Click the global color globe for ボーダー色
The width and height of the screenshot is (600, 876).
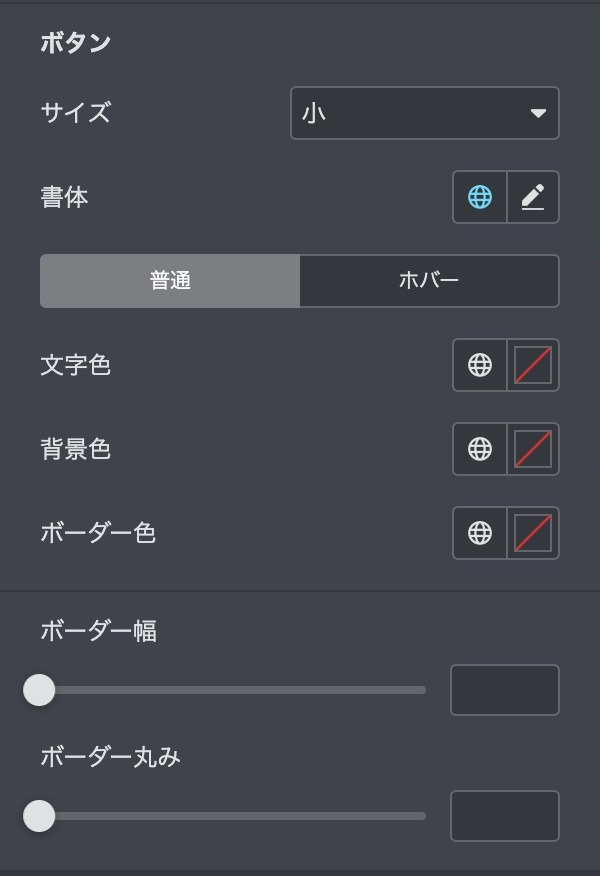(480, 533)
